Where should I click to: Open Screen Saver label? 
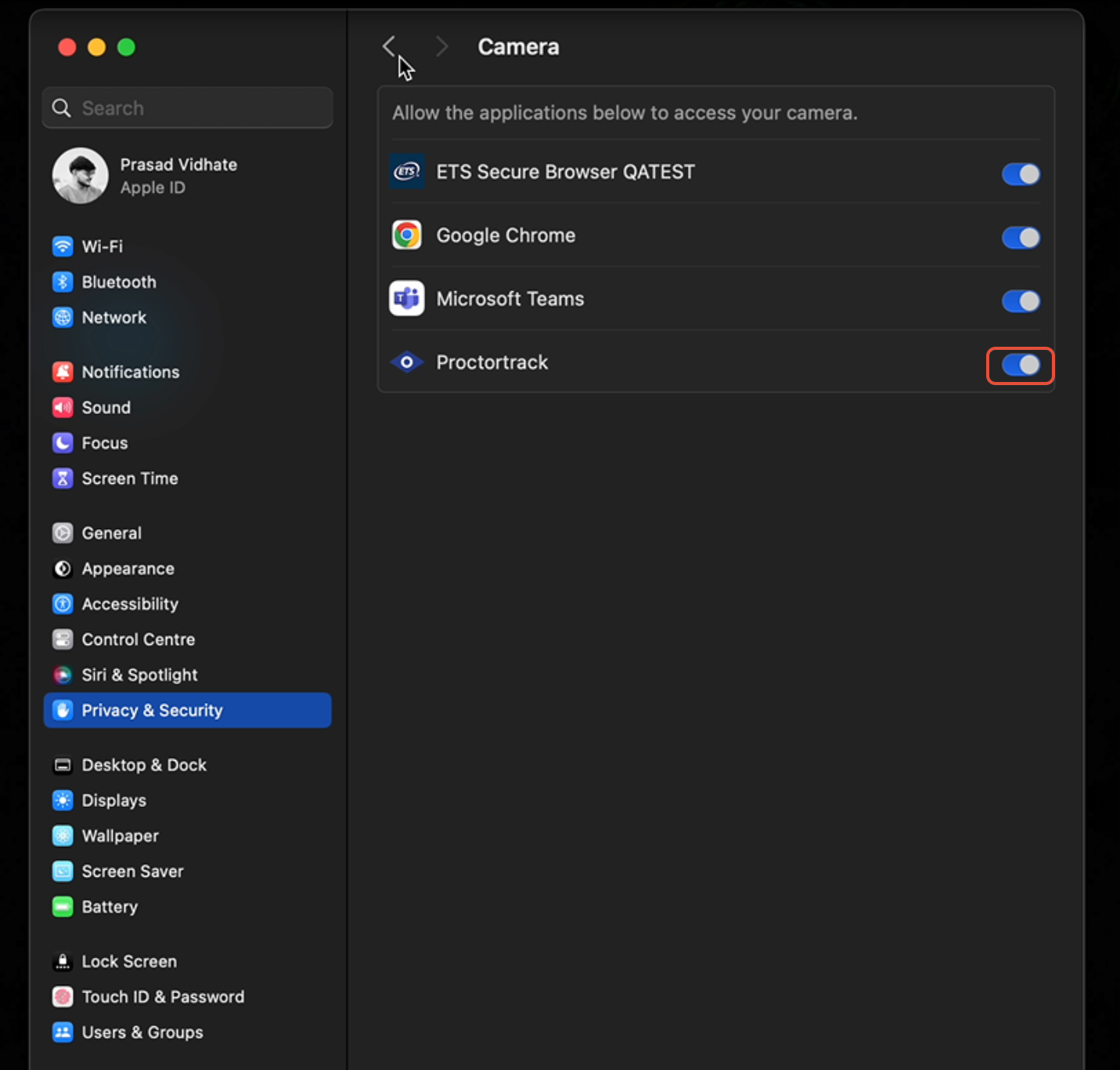point(133,871)
